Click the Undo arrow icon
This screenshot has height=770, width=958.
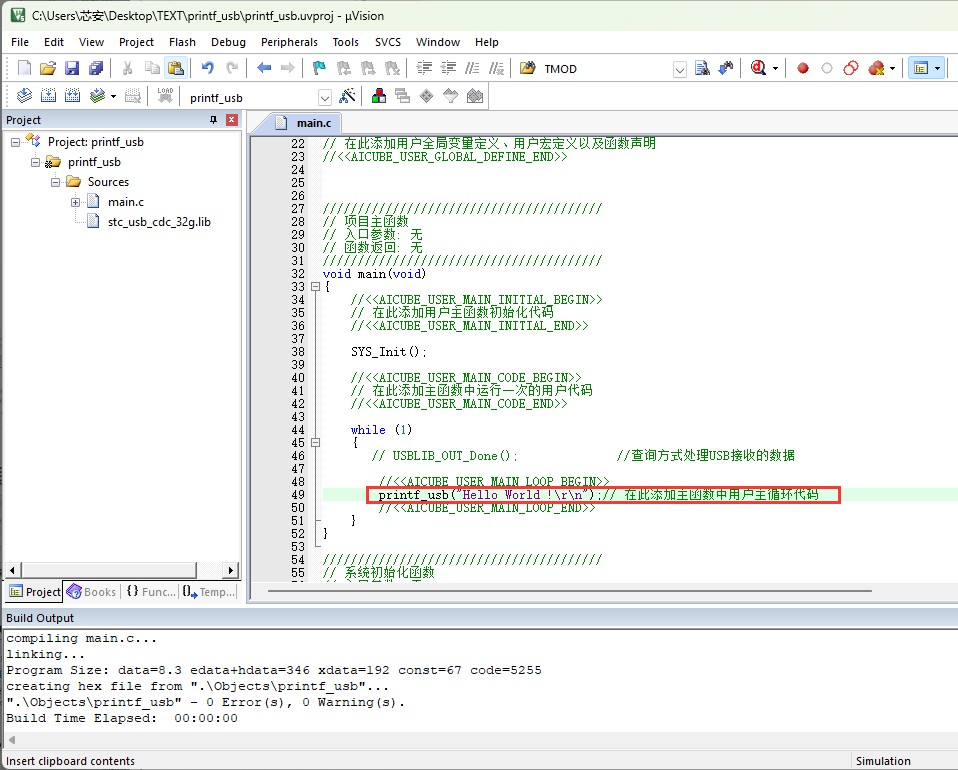[208, 68]
